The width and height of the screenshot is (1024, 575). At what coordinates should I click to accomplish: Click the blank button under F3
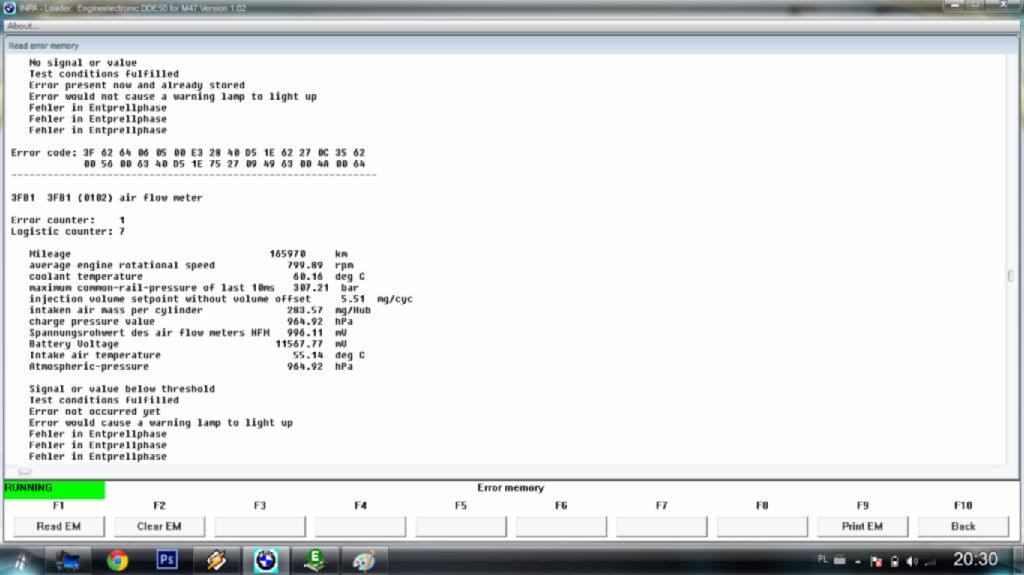click(x=260, y=526)
